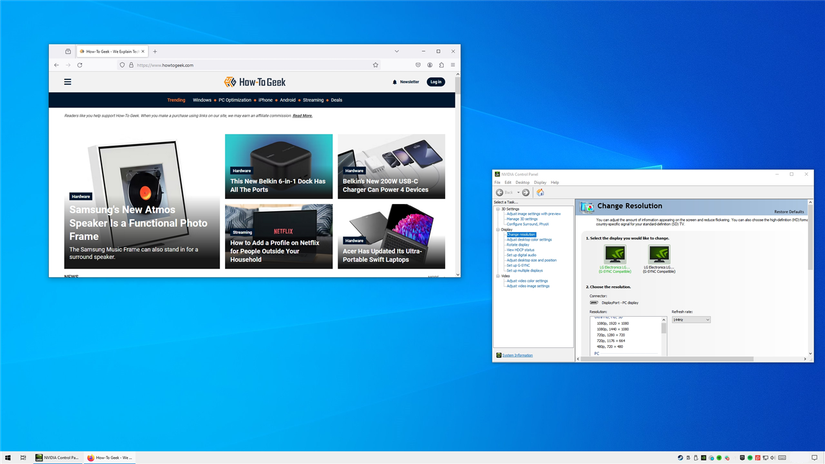
Task: Click the Log in button
Action: [x=436, y=82]
